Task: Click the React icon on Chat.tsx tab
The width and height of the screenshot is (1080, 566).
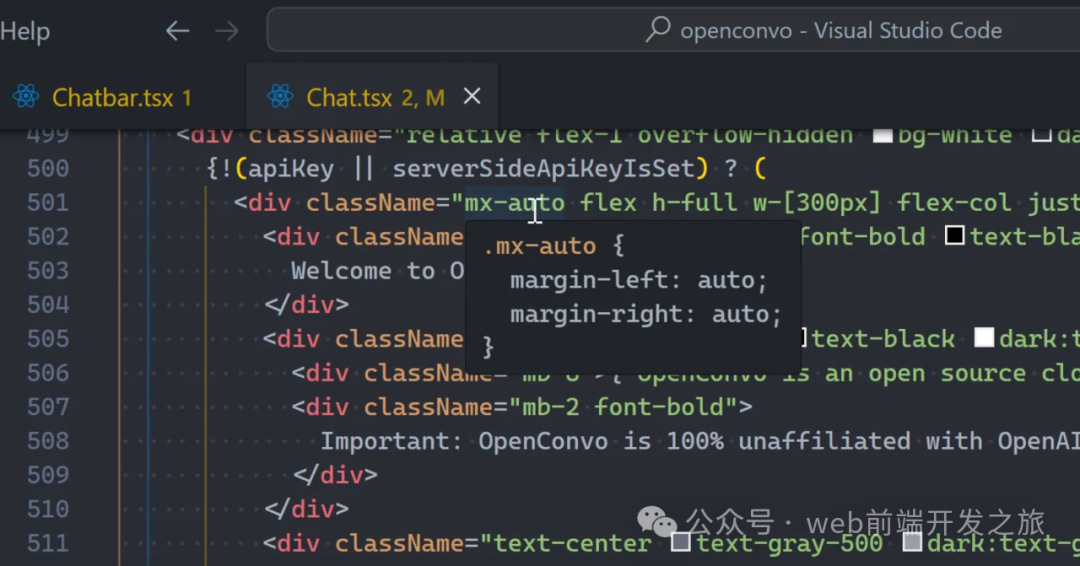Action: click(x=280, y=96)
